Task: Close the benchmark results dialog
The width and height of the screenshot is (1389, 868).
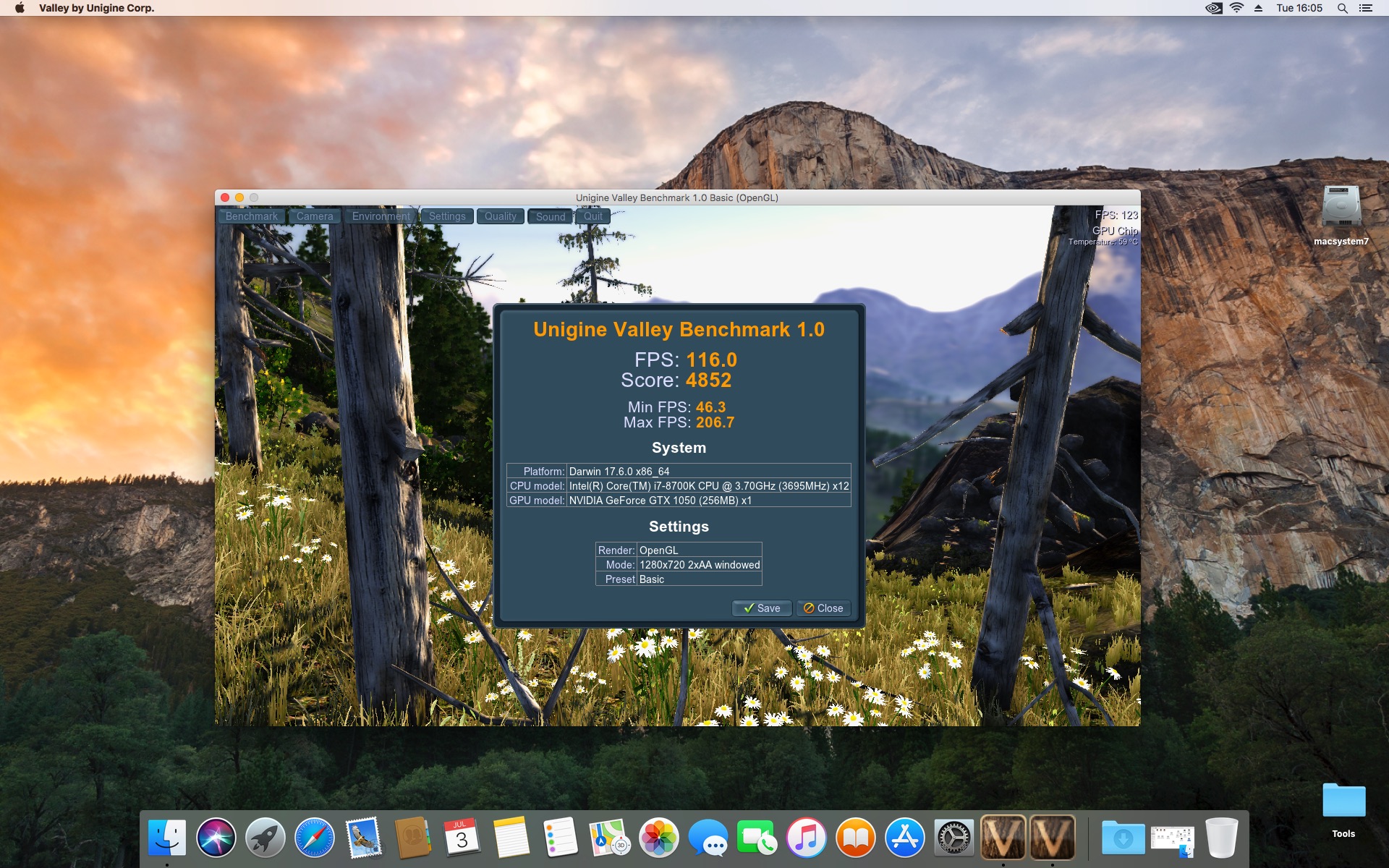Action: point(823,608)
